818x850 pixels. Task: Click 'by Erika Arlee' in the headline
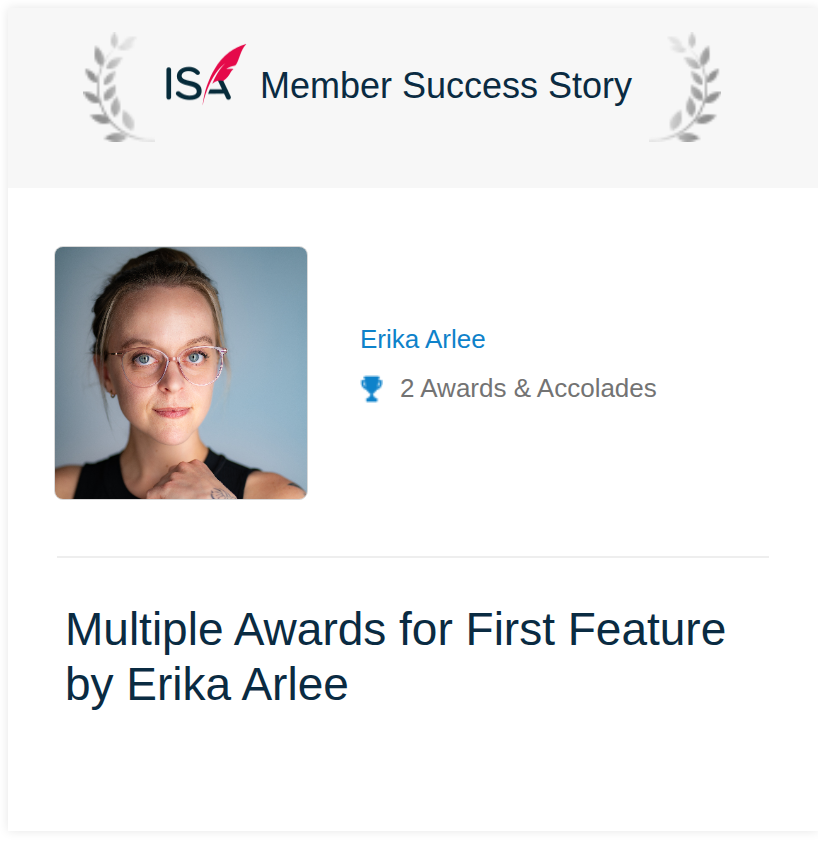(207, 685)
